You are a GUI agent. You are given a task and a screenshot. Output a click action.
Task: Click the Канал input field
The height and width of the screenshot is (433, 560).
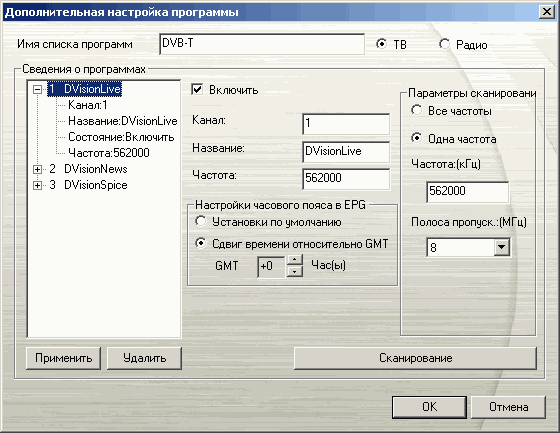(346, 124)
